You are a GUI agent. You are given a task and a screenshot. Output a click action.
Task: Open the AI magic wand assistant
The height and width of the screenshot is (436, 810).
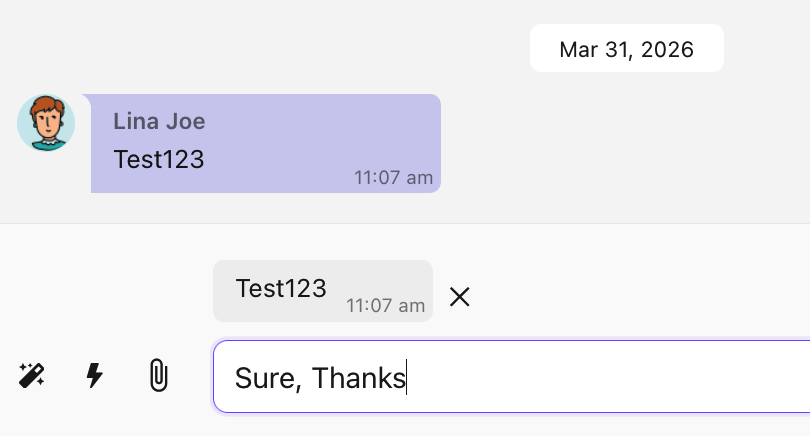(x=31, y=376)
